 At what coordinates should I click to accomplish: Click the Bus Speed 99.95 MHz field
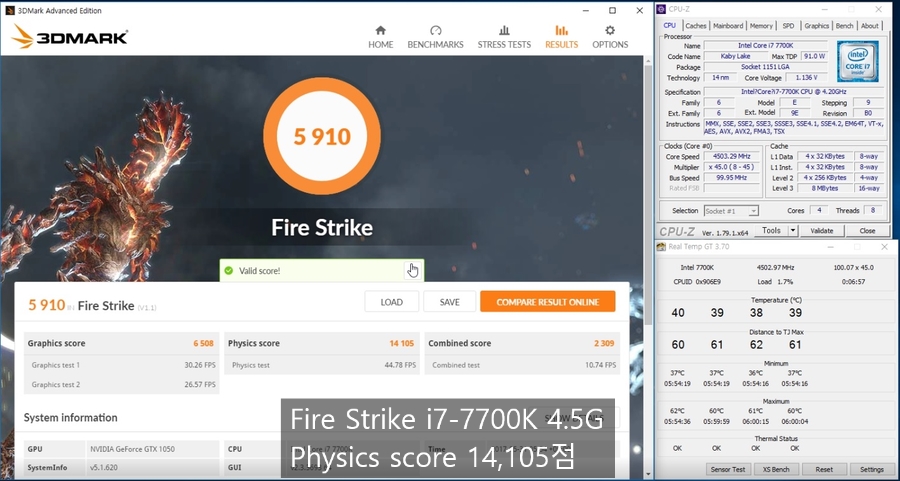[x=731, y=178]
